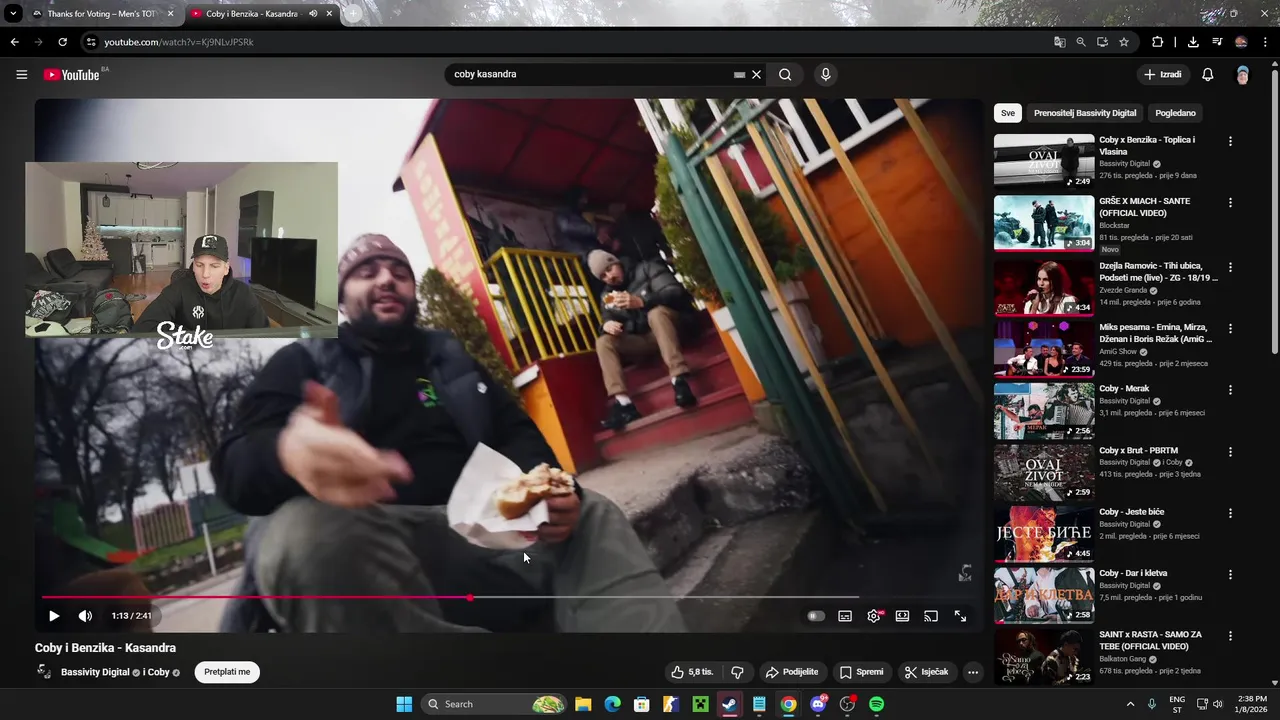Image resolution: width=1280 pixels, height=720 pixels.
Task: Open the YouTube guide hamburger menu
Action: coord(21,74)
